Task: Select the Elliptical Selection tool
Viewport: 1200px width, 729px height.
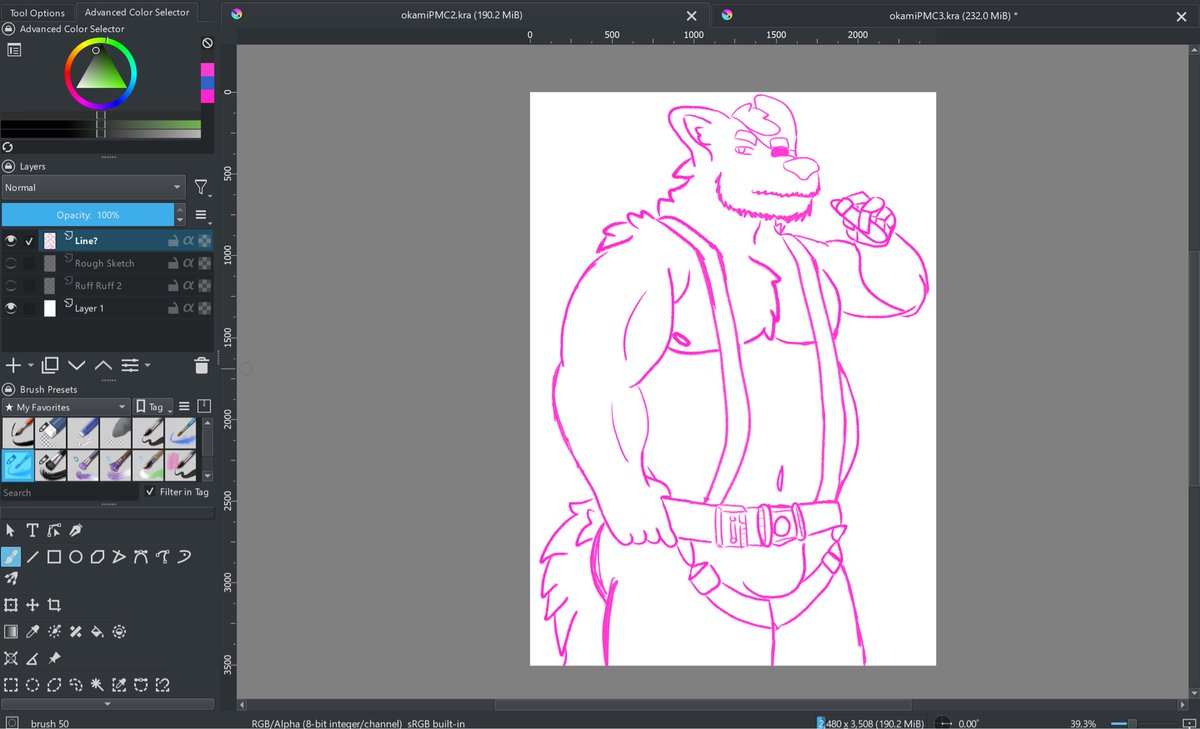Action: (x=32, y=685)
